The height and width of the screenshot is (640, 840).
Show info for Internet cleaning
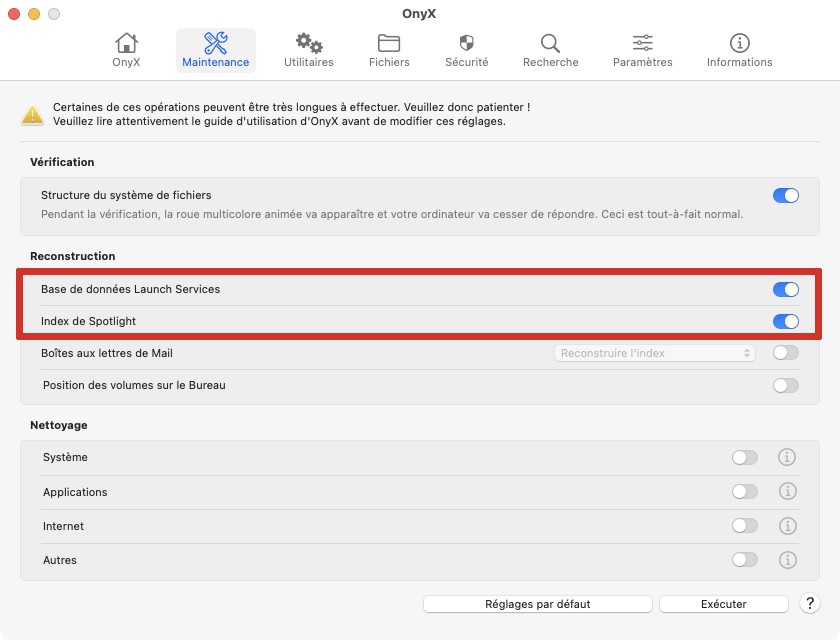point(787,525)
